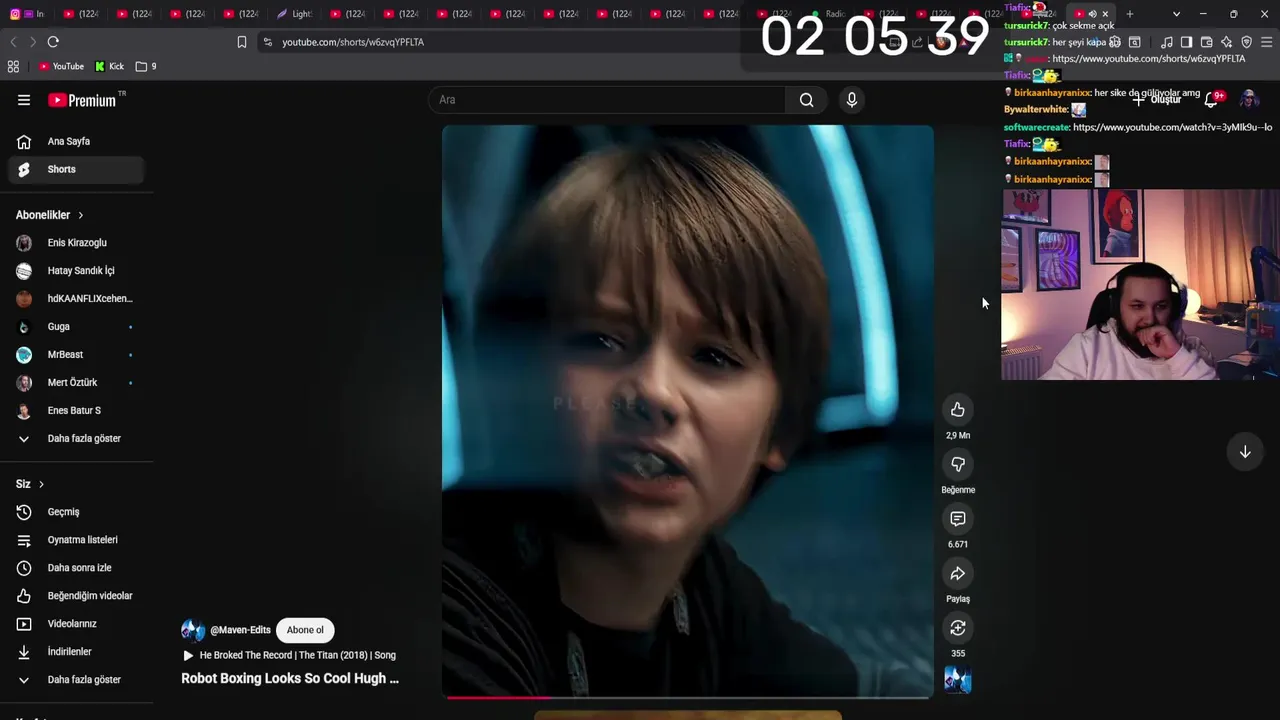1280x720 pixels.
Task: Open Beğendiğim videolar
Action: pyautogui.click(x=76, y=596)
